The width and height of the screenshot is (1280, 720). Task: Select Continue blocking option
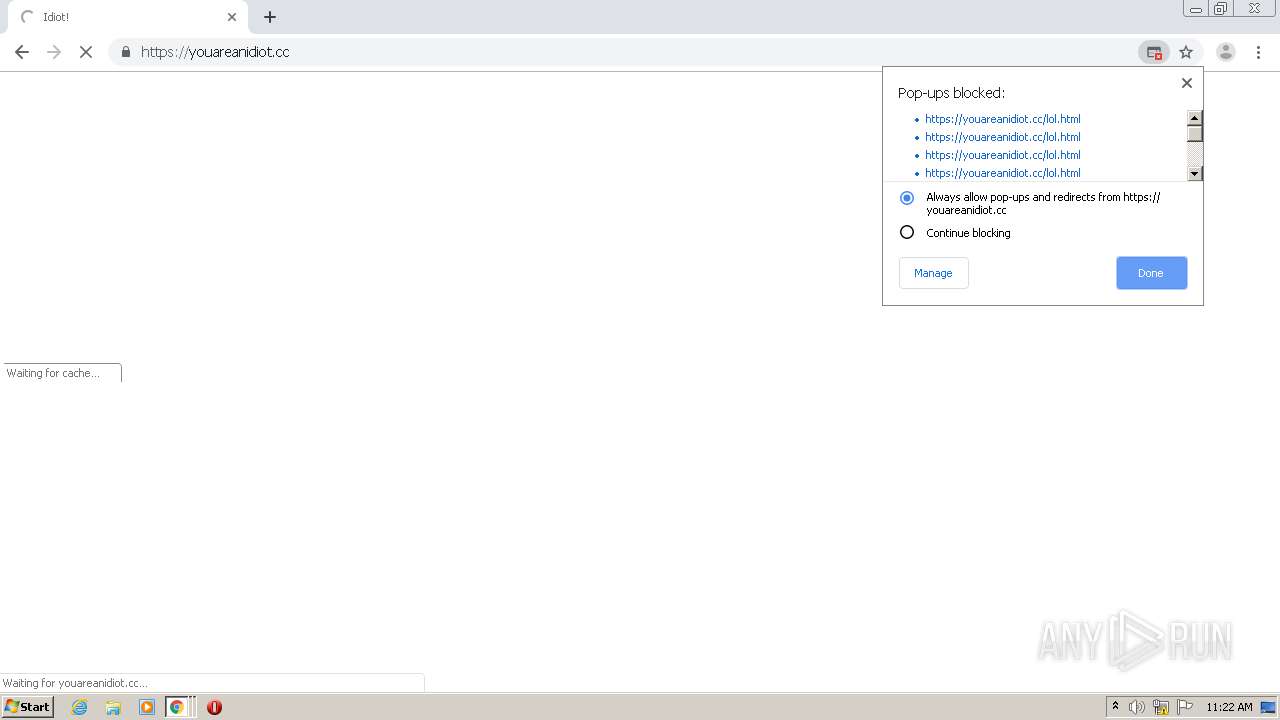tap(907, 233)
